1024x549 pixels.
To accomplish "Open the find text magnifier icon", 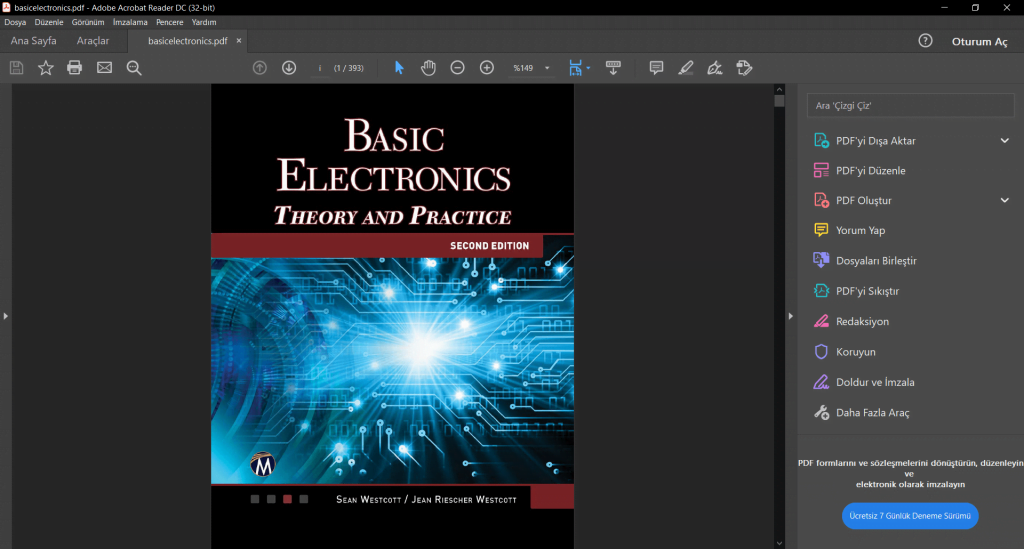I will click(x=134, y=68).
